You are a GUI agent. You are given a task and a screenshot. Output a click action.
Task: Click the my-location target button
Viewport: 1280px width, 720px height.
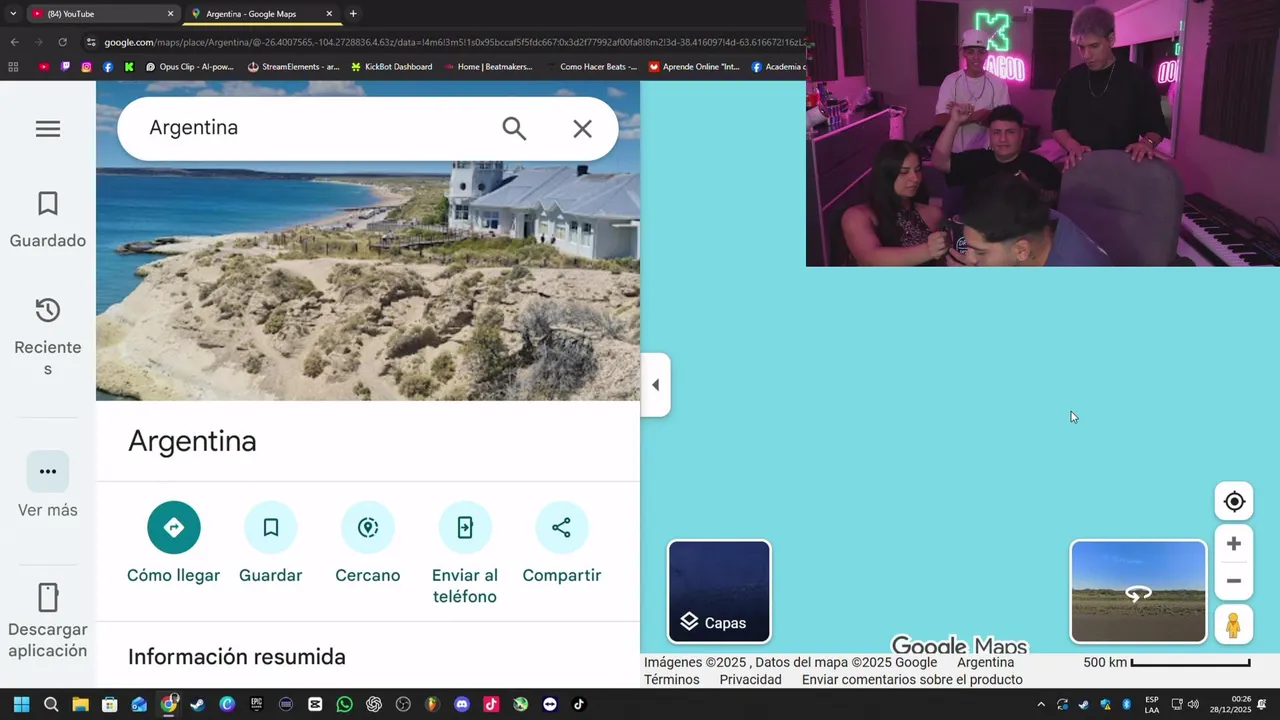pyautogui.click(x=1234, y=502)
